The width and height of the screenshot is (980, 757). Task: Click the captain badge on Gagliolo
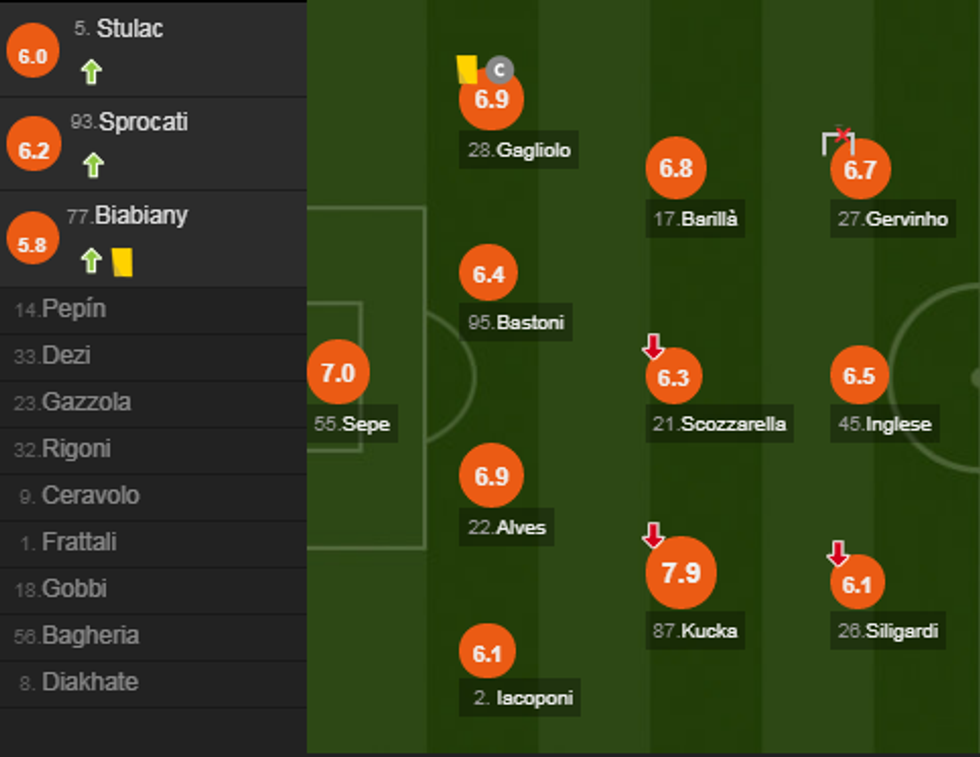(x=499, y=70)
